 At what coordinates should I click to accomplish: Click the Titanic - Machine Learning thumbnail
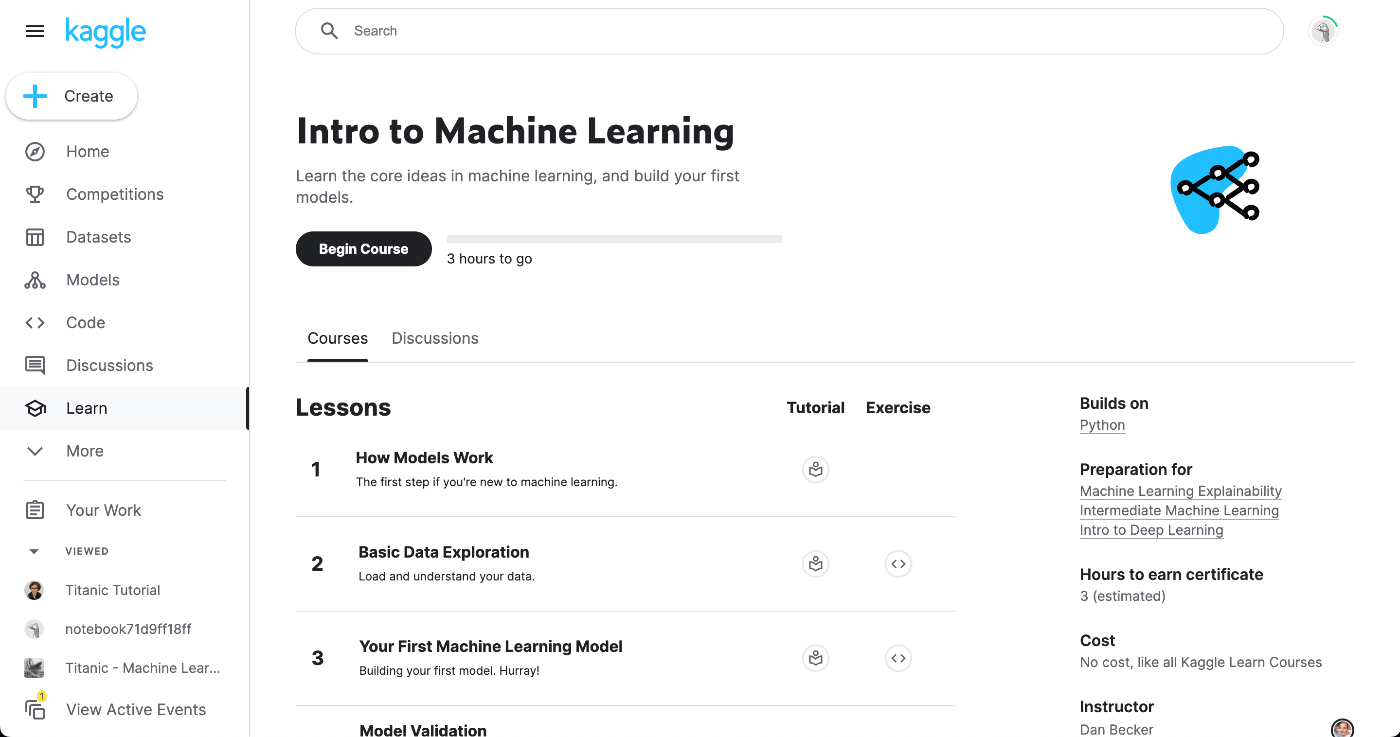(x=35, y=668)
